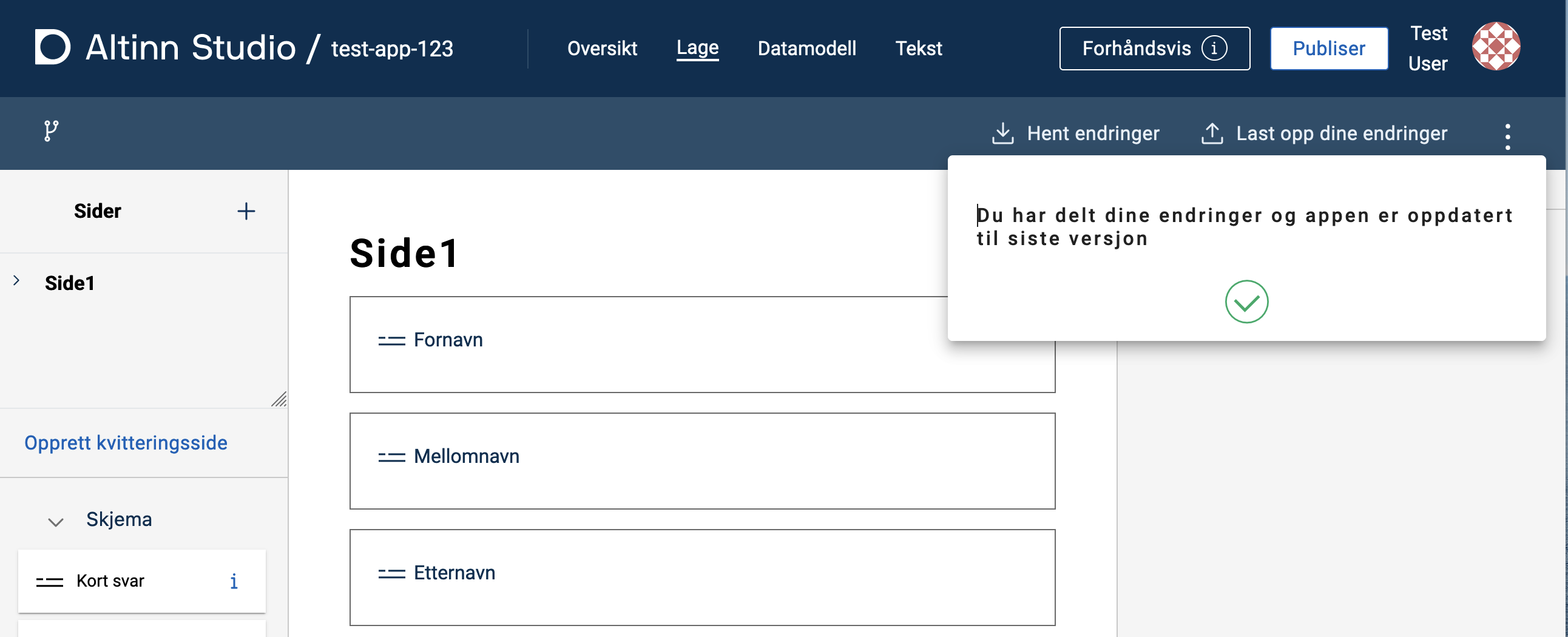Click the info icon next to Kort svar
The height and width of the screenshot is (637, 1568).
click(x=234, y=582)
